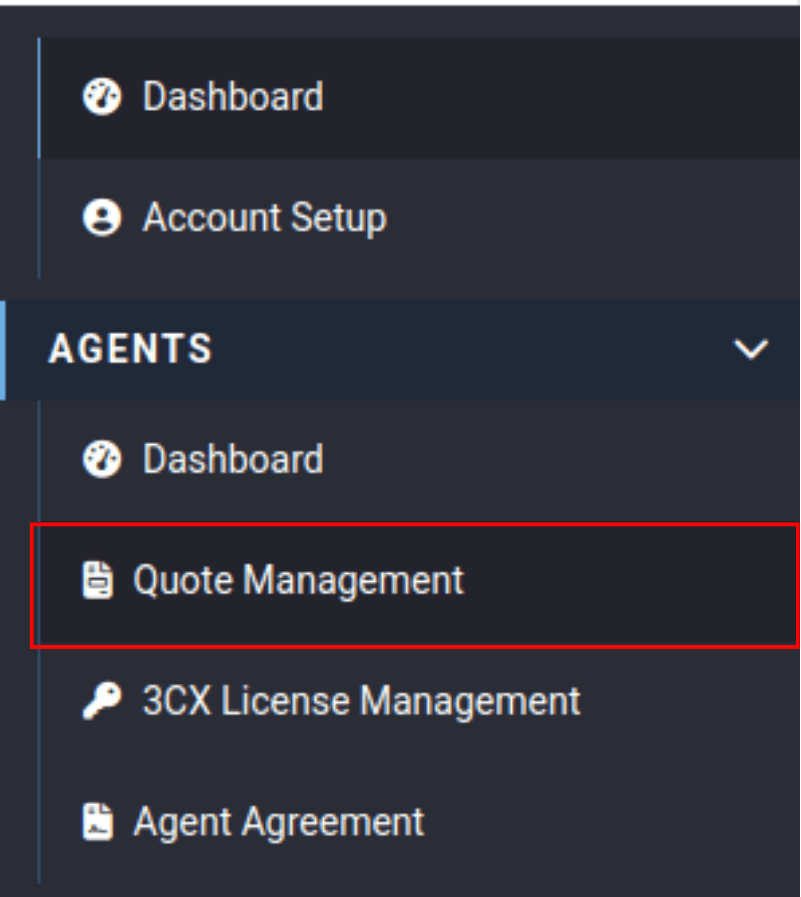Open the top Dashboard menu entry
The height and width of the screenshot is (897, 801).
coord(419,98)
